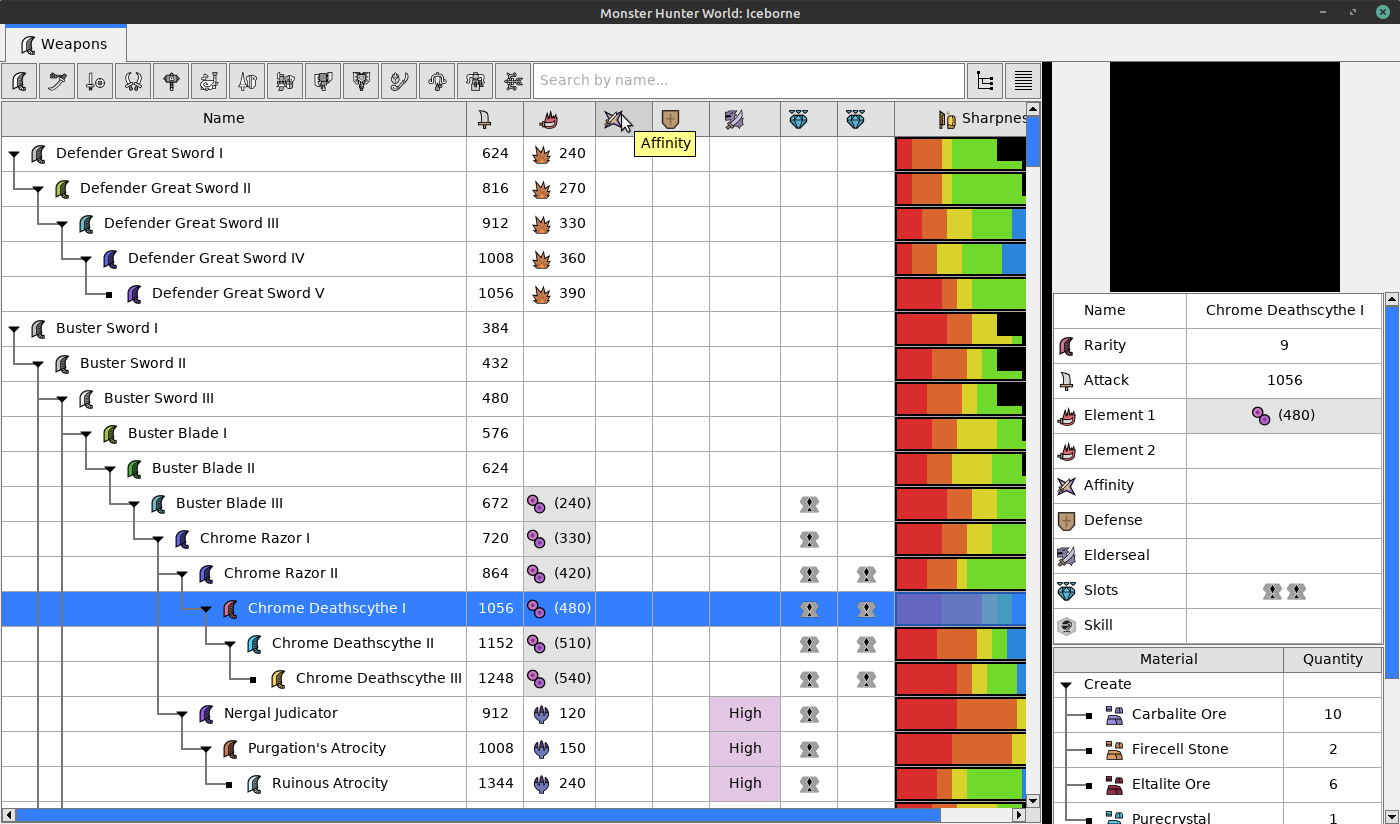Click sharpness bar of Defender Great Sword I
This screenshot has height=824, width=1400.
point(960,154)
